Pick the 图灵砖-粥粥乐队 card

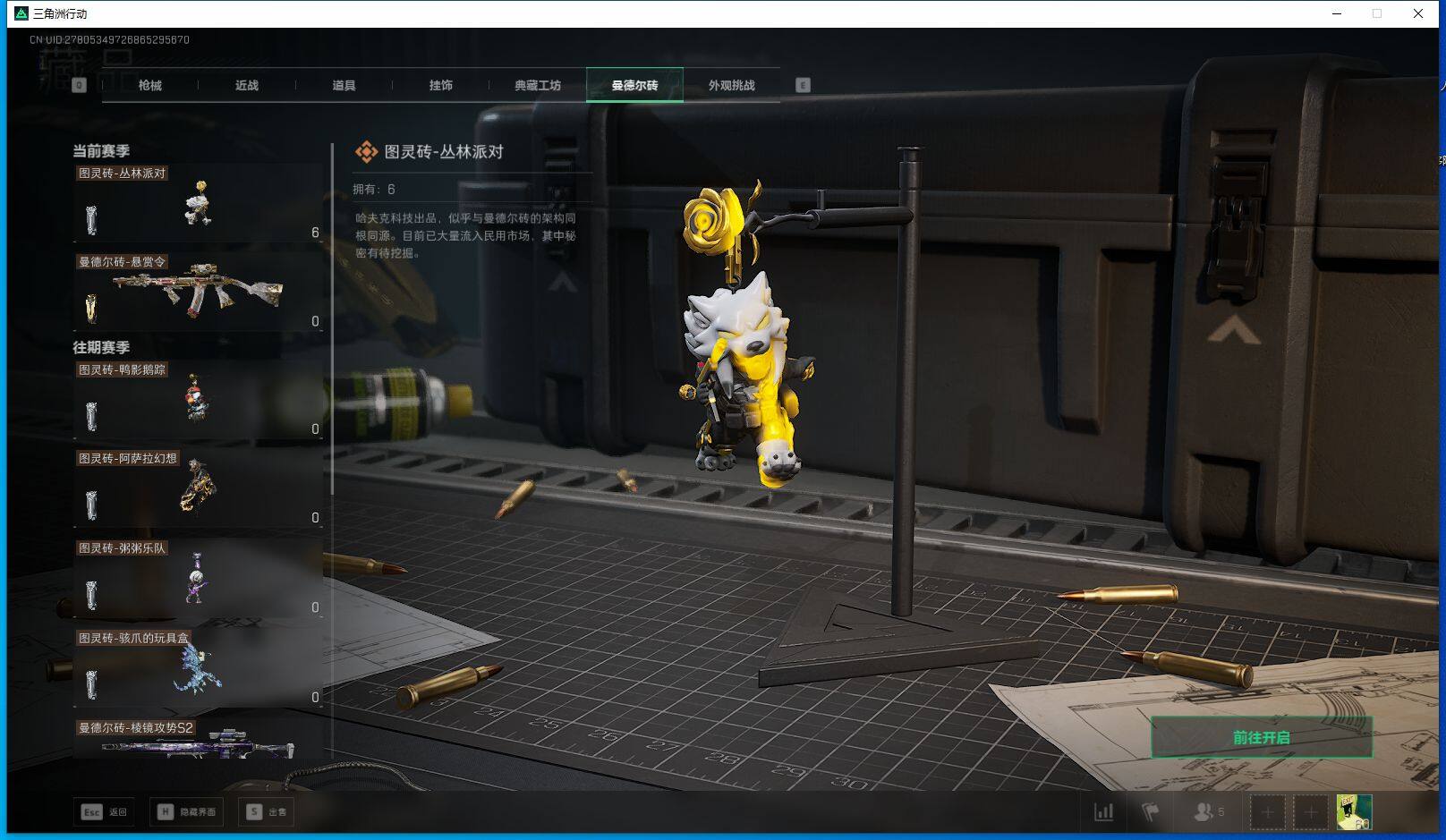[x=198, y=578]
